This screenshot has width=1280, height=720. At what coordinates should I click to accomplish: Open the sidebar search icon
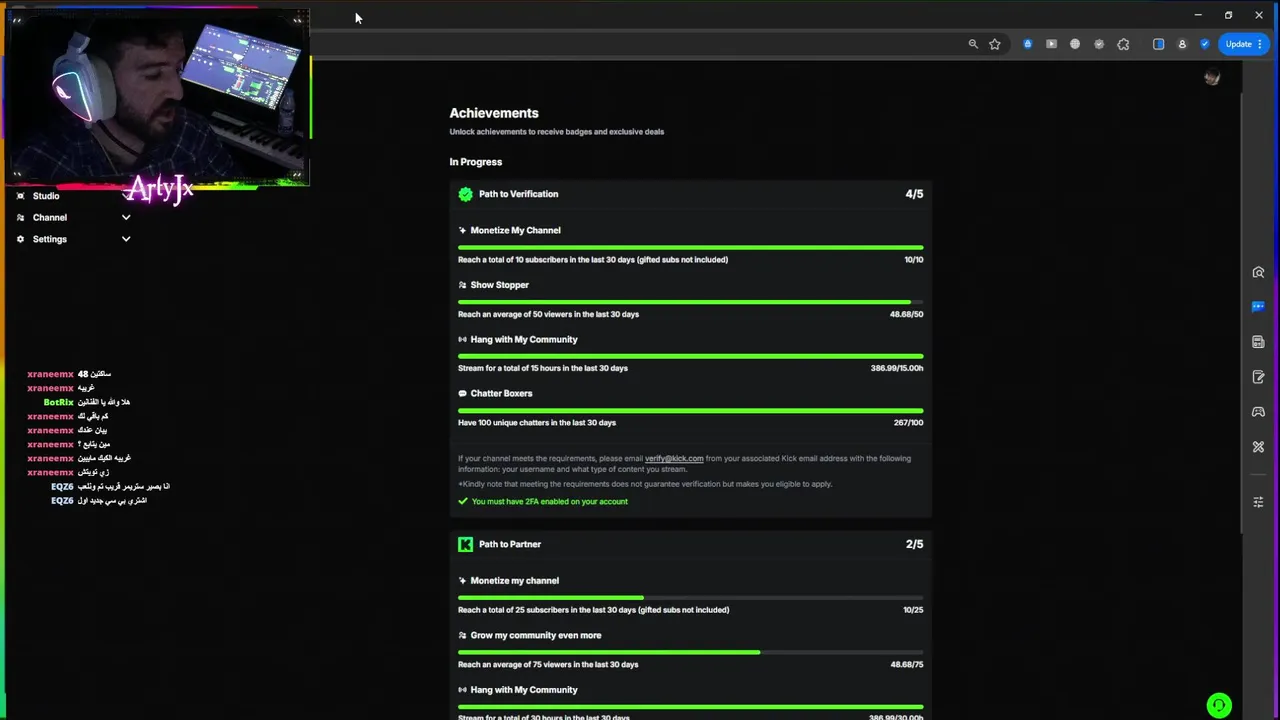click(x=1258, y=272)
